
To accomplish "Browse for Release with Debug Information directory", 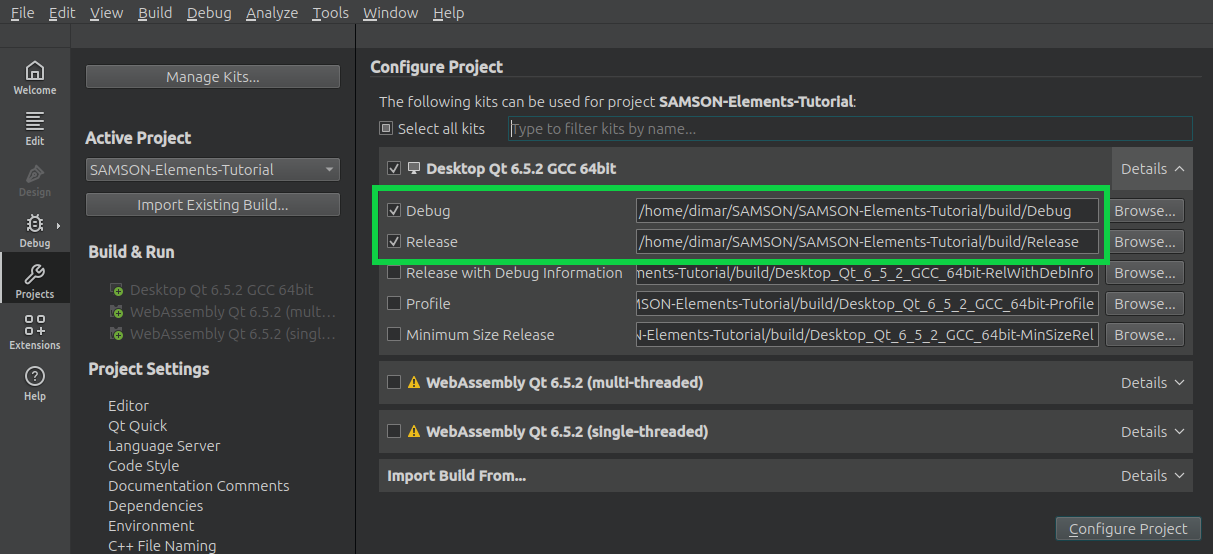I will 1145,273.
